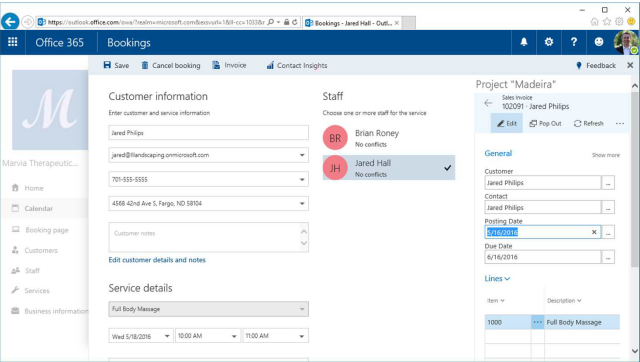
Task: Open the Due Date picker button
Action: point(608,257)
